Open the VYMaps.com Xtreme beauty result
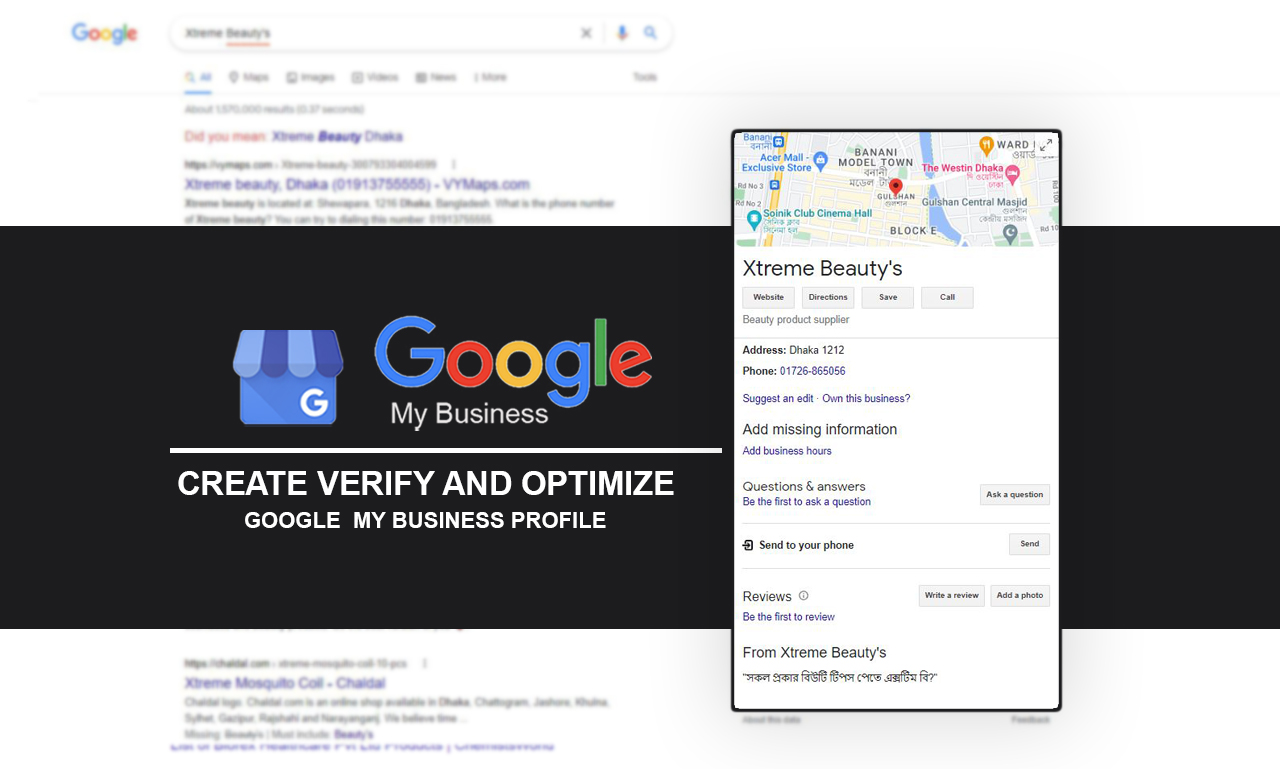 click(x=357, y=184)
